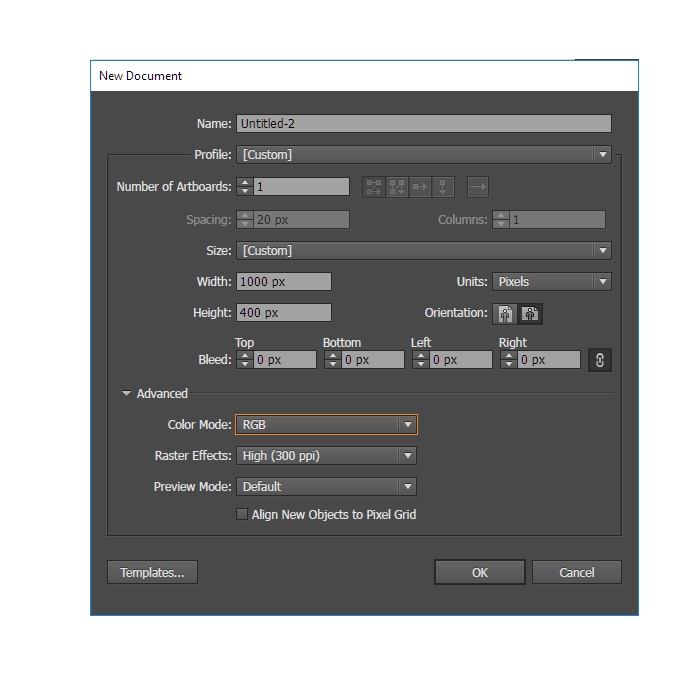Click the Number of Artboards stepper arrows

[x=245, y=186]
